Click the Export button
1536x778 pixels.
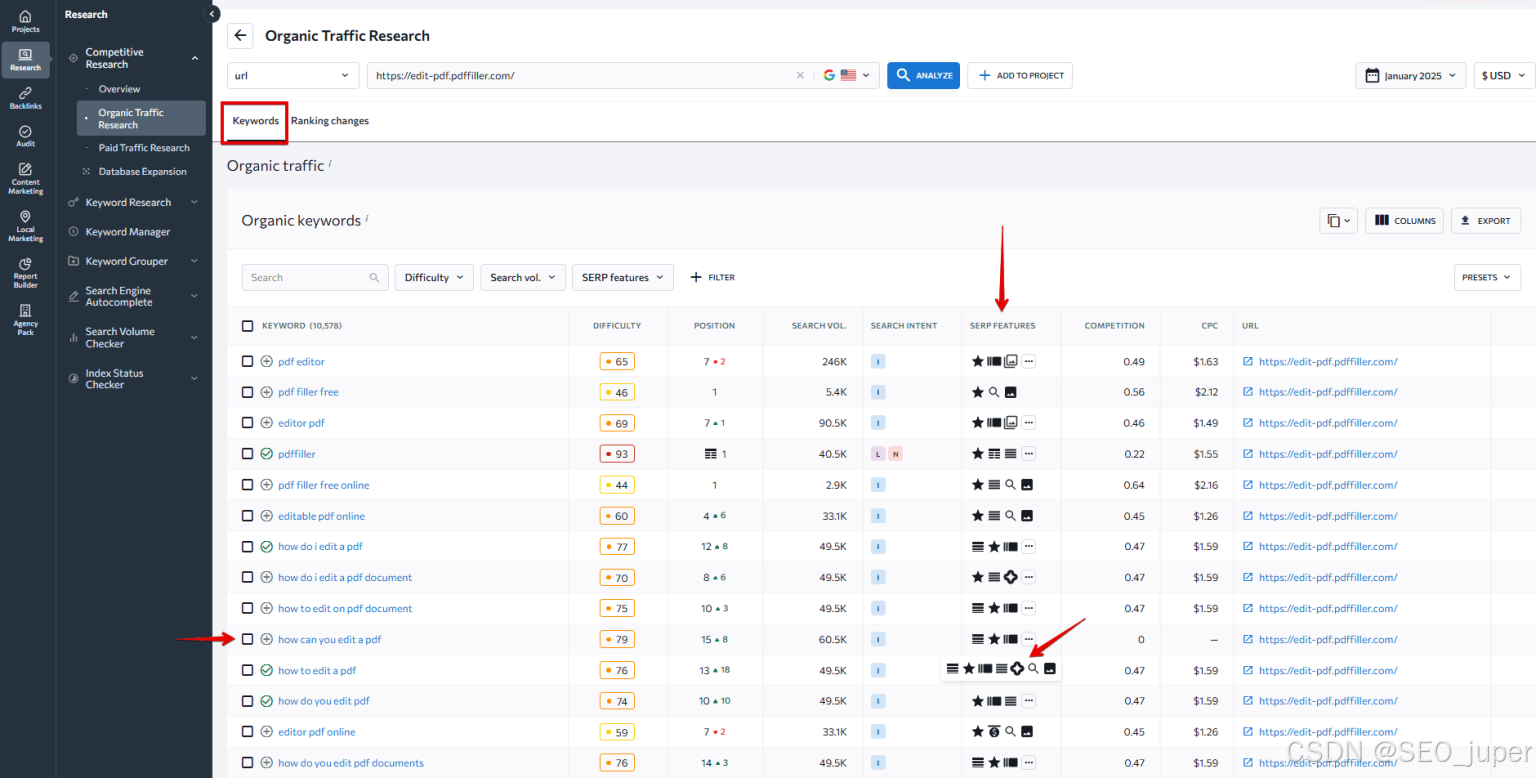1485,220
